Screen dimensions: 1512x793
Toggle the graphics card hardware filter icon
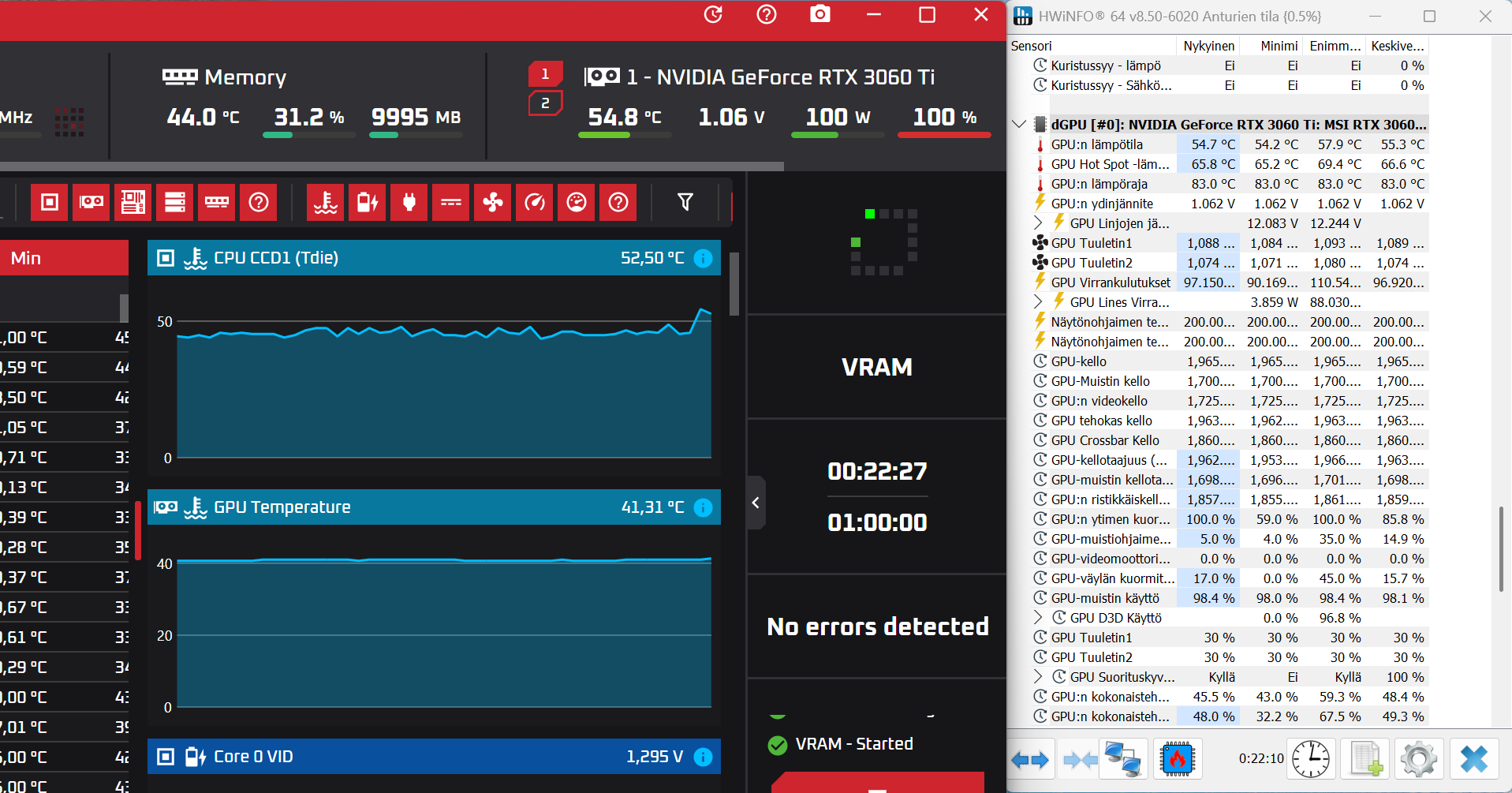[91, 203]
